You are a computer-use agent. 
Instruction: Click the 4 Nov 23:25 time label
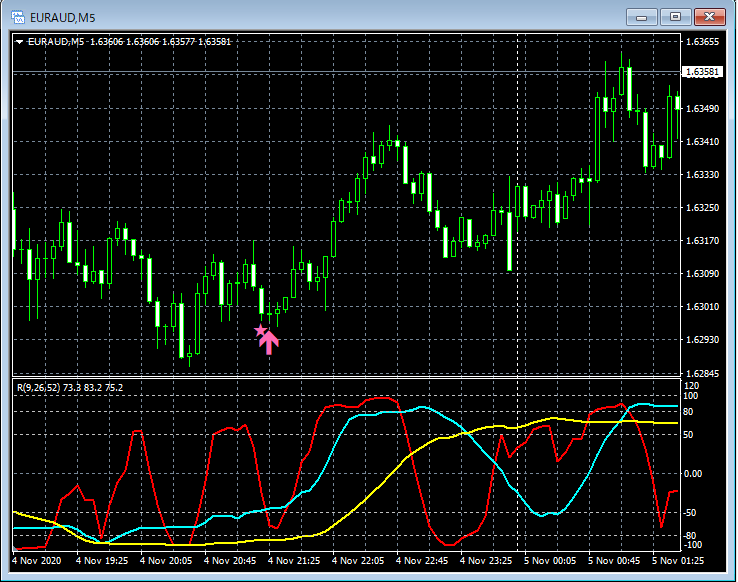[x=486, y=561]
